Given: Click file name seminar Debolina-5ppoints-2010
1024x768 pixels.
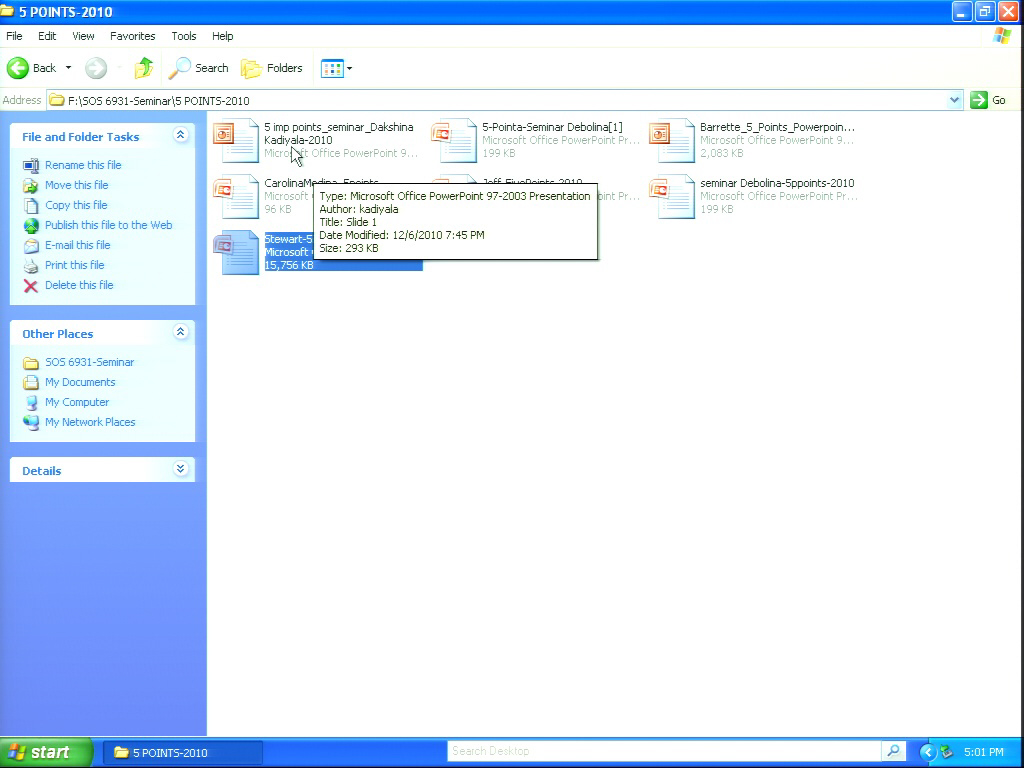Looking at the screenshot, I should 777,184.
